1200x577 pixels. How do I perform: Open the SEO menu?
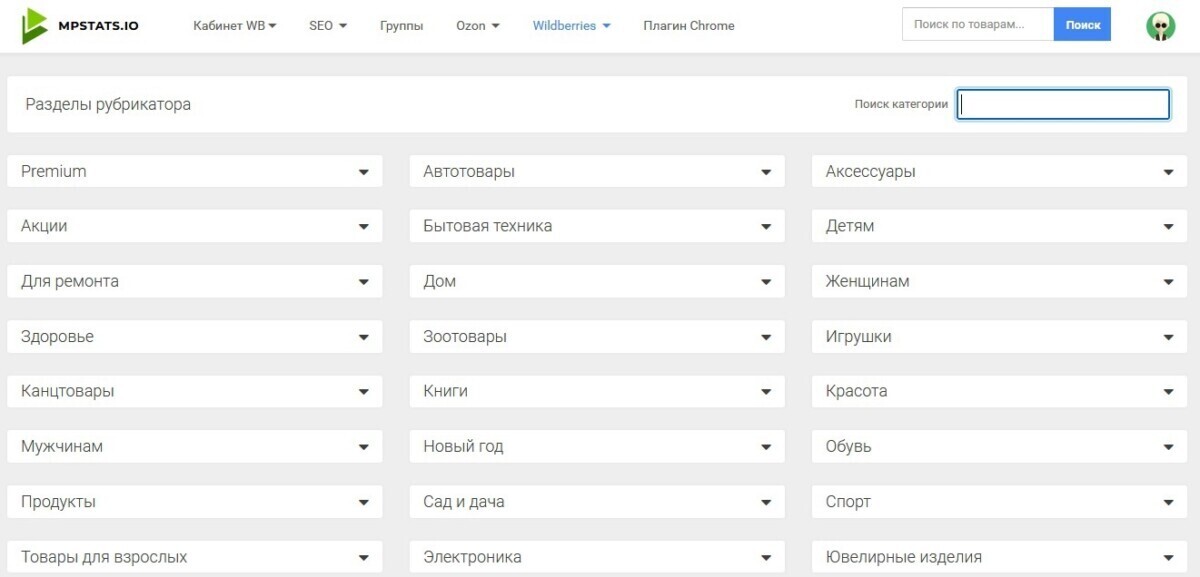click(x=327, y=26)
